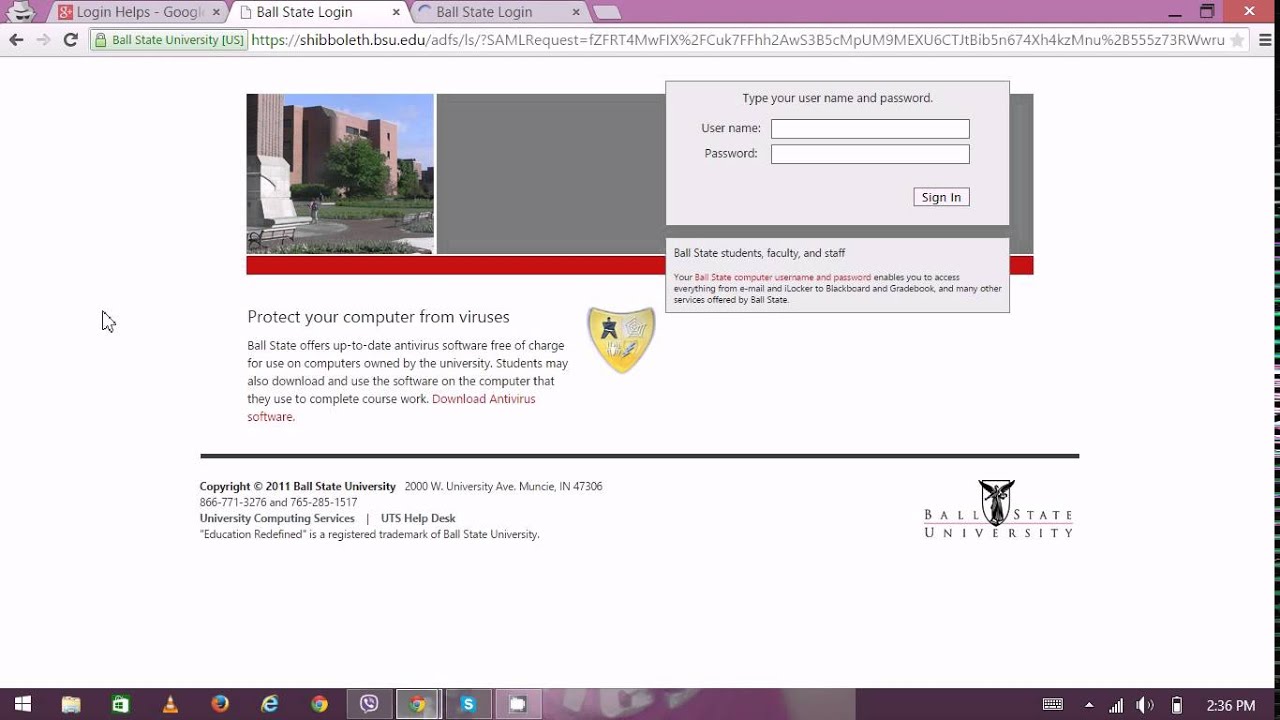Click the 'Education Redefined' trademark notice

[x=369, y=534]
